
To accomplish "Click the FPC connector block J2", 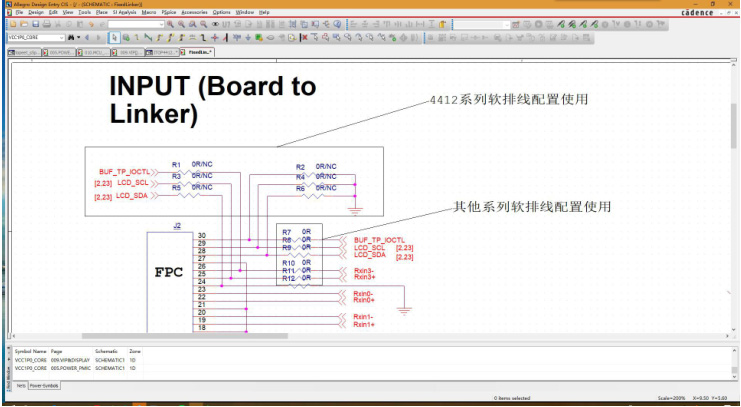I will [x=170, y=282].
